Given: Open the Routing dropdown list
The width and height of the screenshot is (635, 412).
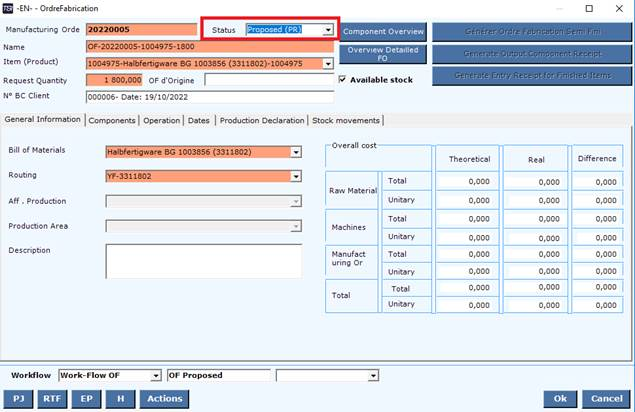Looking at the screenshot, I should 295,176.
